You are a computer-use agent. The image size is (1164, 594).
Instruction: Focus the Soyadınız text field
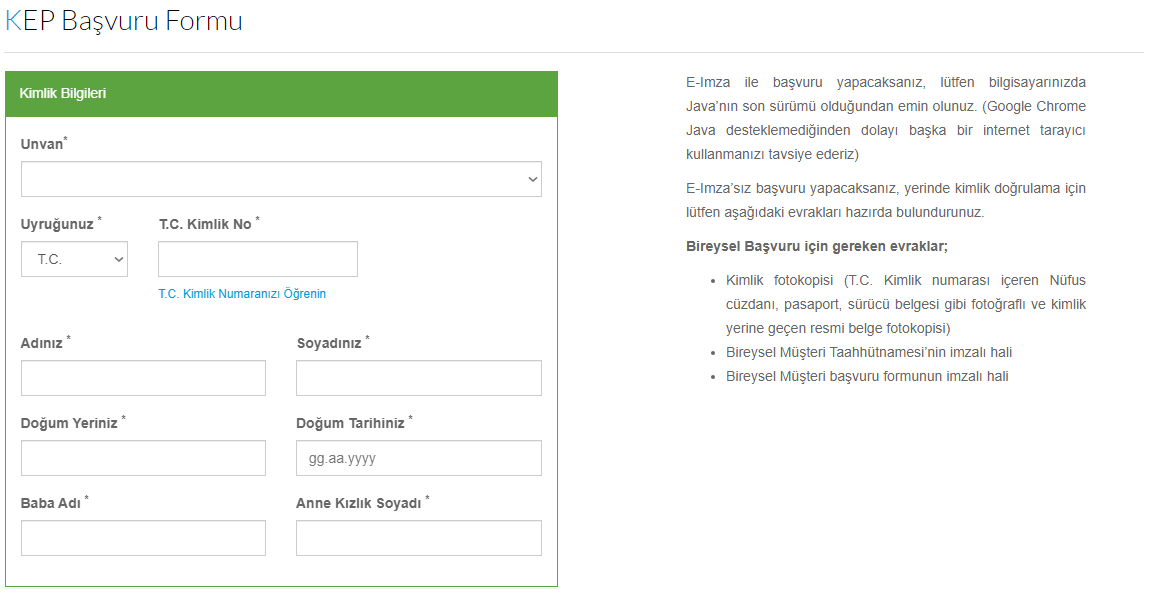419,378
